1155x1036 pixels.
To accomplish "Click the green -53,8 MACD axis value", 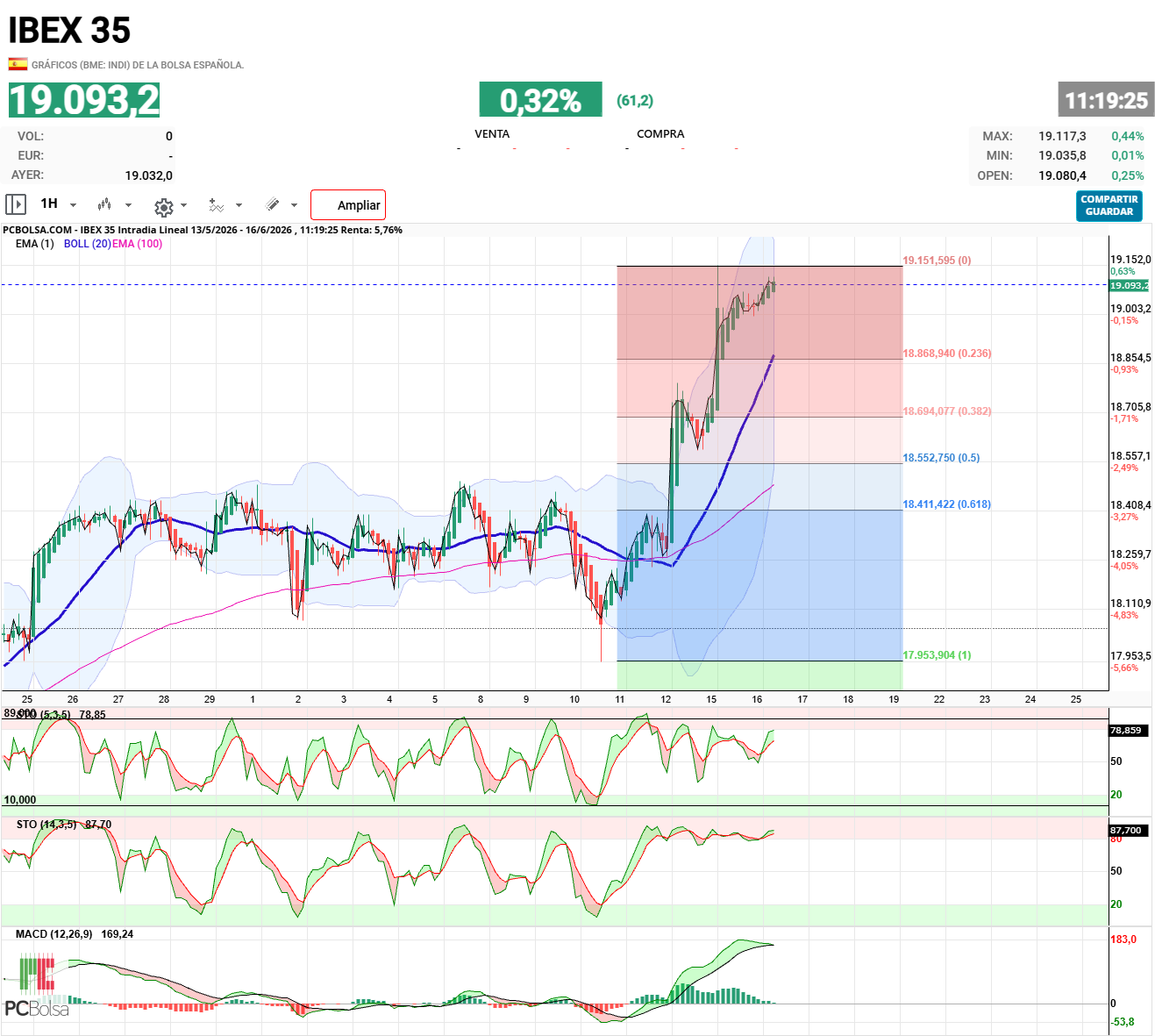I will pyautogui.click(x=1123, y=1022).
